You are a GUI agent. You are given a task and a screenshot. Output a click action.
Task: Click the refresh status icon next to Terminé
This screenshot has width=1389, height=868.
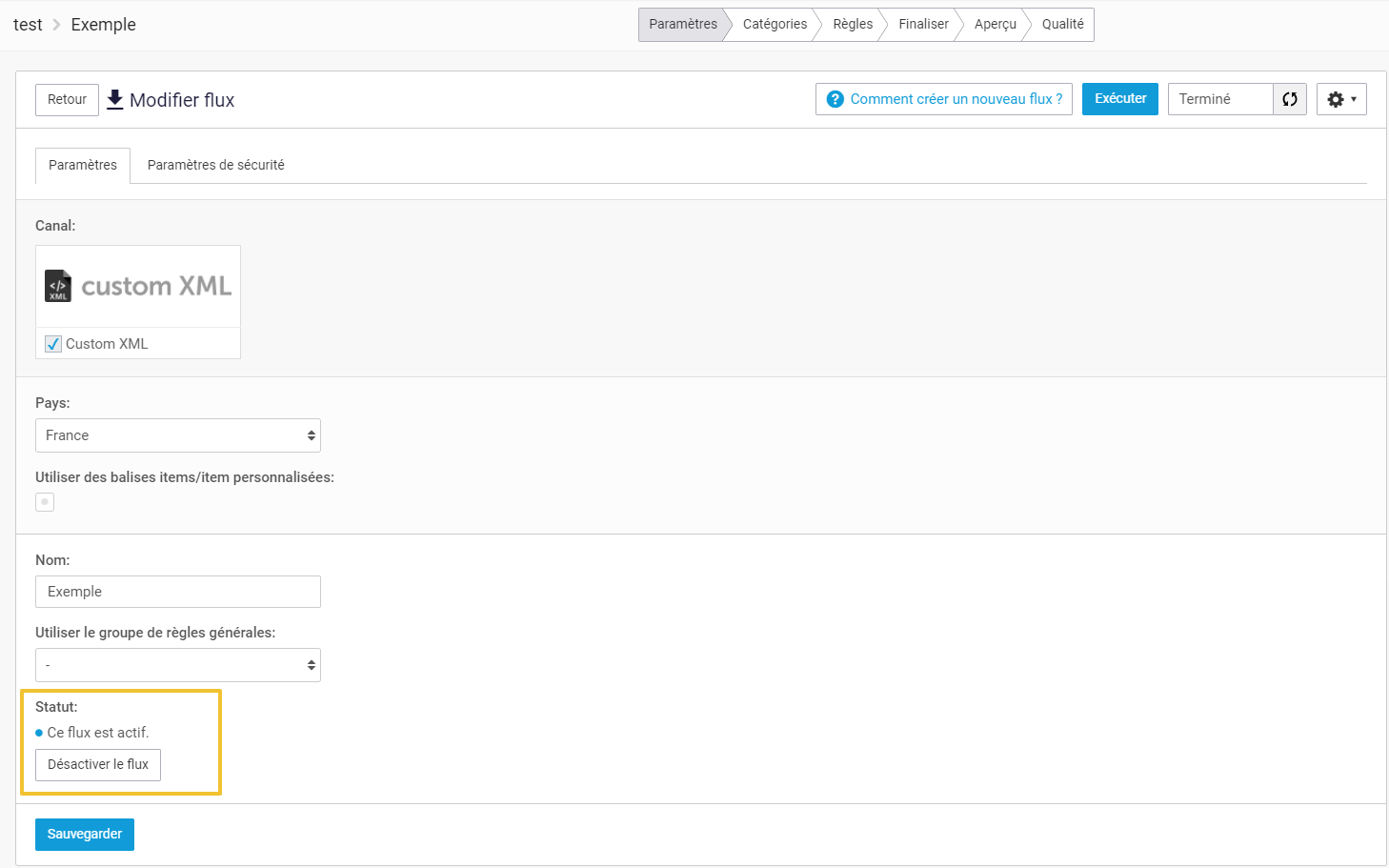coord(1290,99)
